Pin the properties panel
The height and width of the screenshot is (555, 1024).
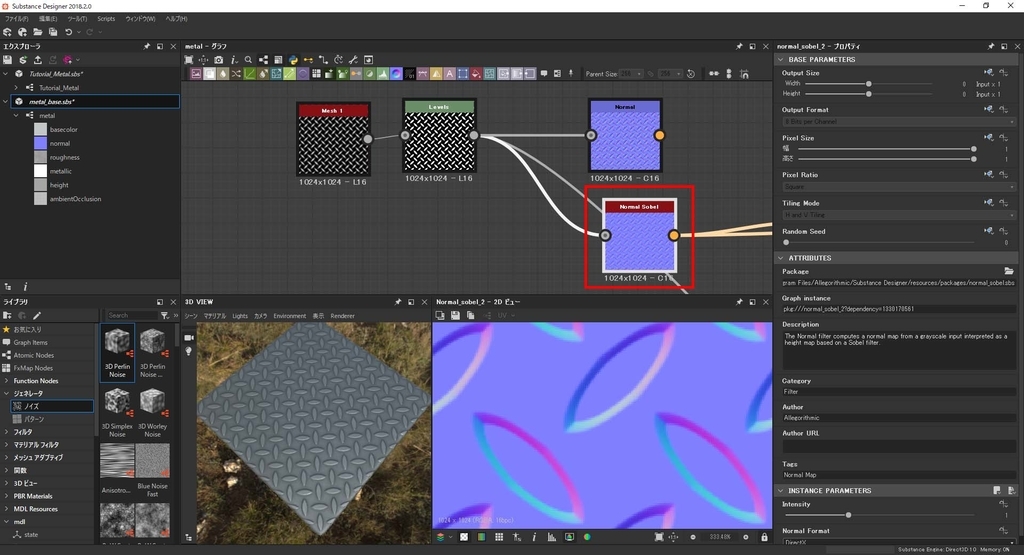point(991,46)
